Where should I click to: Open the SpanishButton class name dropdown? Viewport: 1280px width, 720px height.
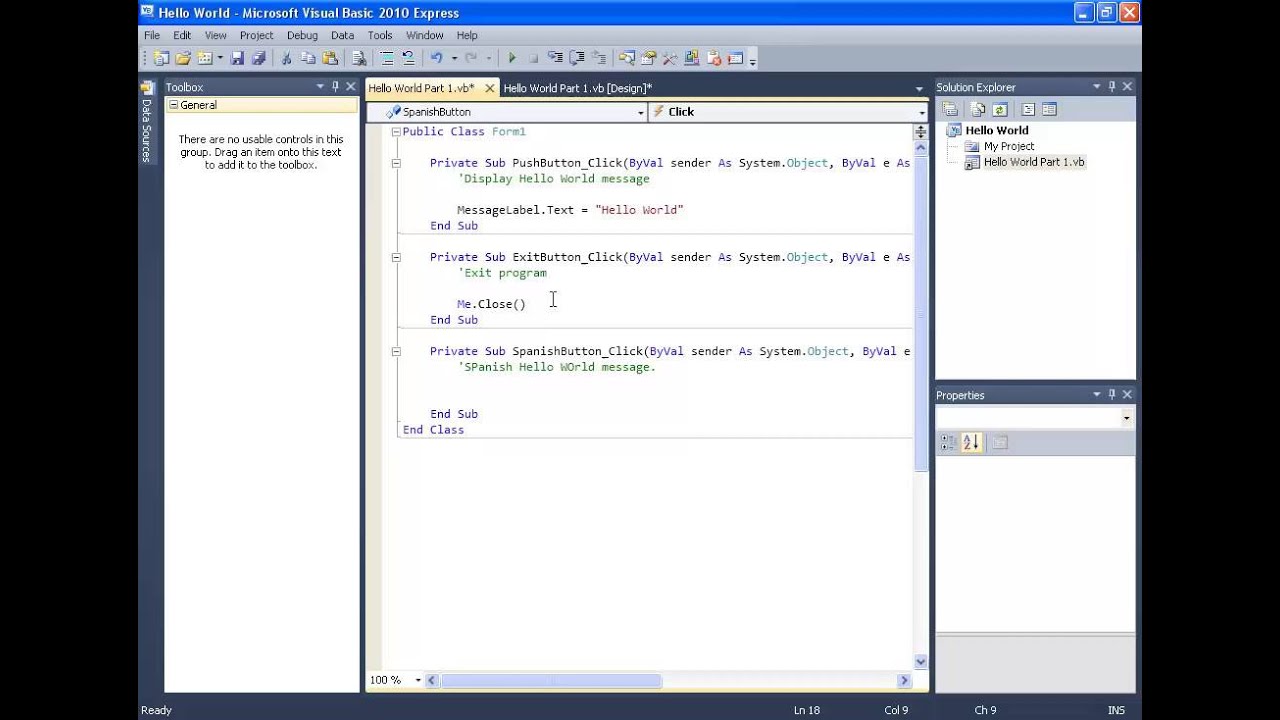click(x=641, y=112)
